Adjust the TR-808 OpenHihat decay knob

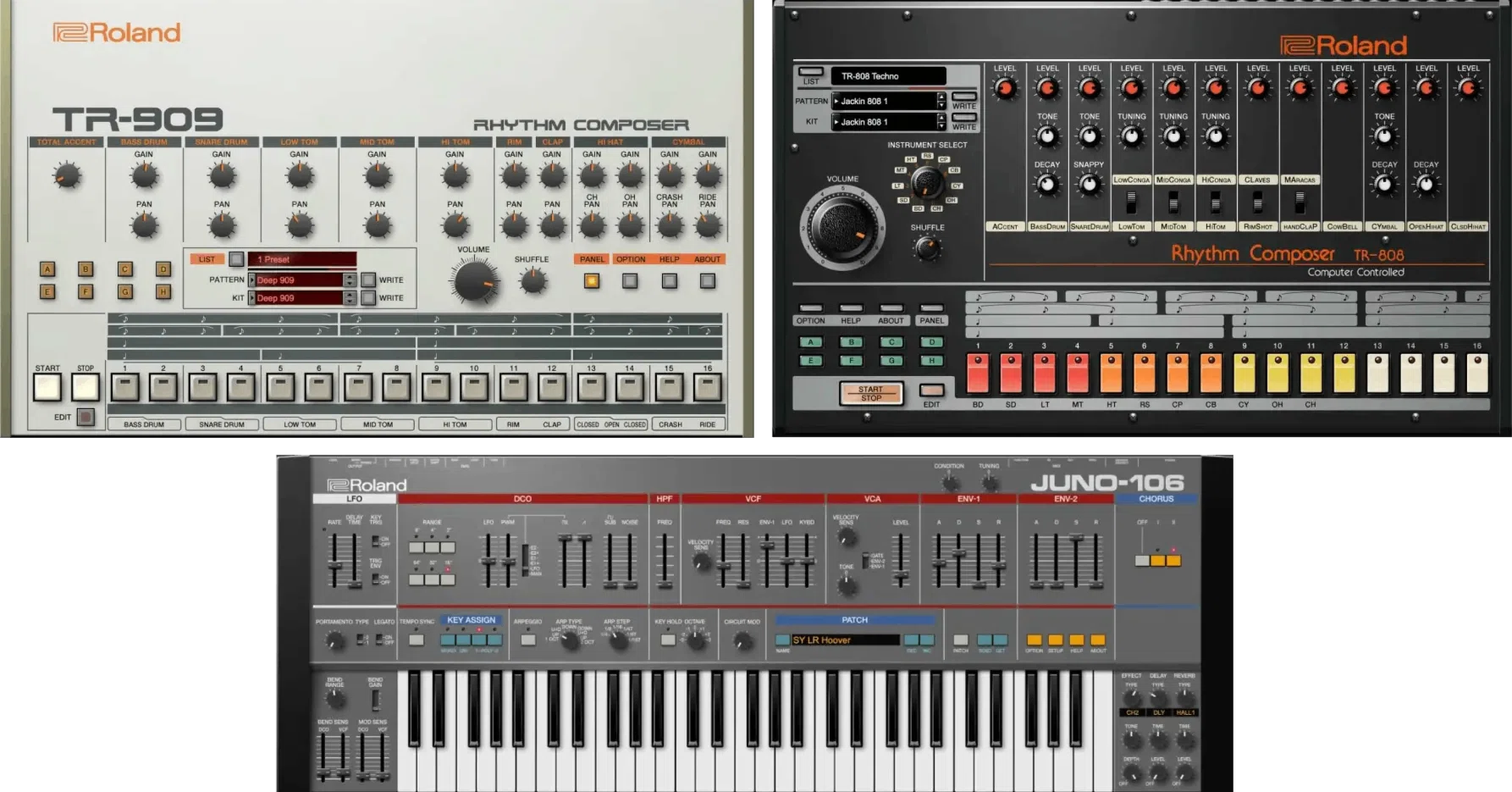(x=1426, y=185)
